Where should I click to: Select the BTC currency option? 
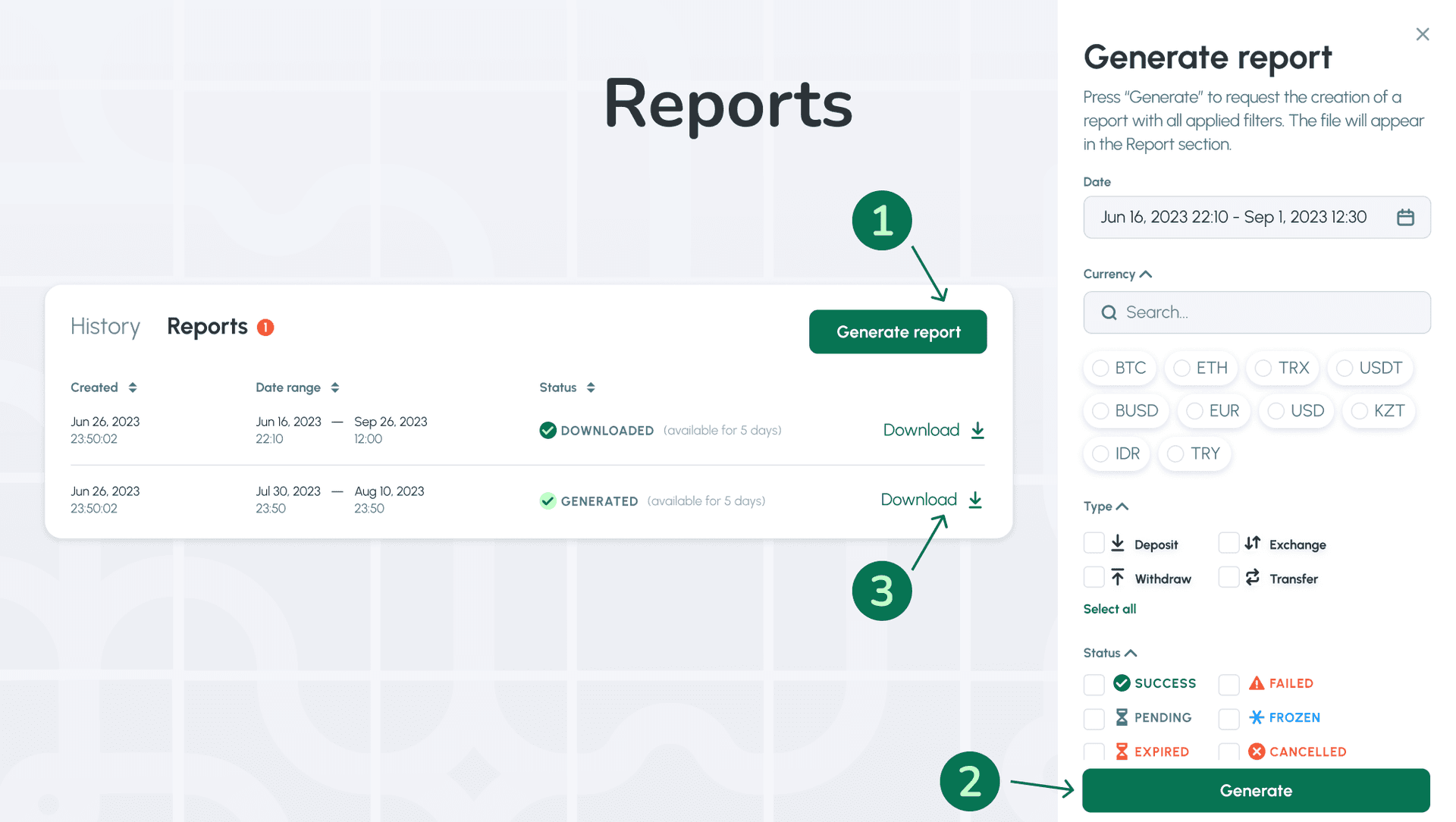(x=1119, y=368)
